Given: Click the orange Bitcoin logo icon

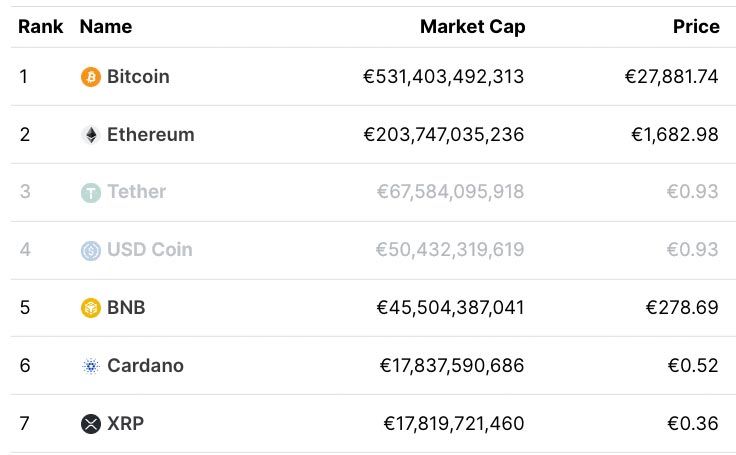Looking at the screenshot, I should (x=91, y=77).
